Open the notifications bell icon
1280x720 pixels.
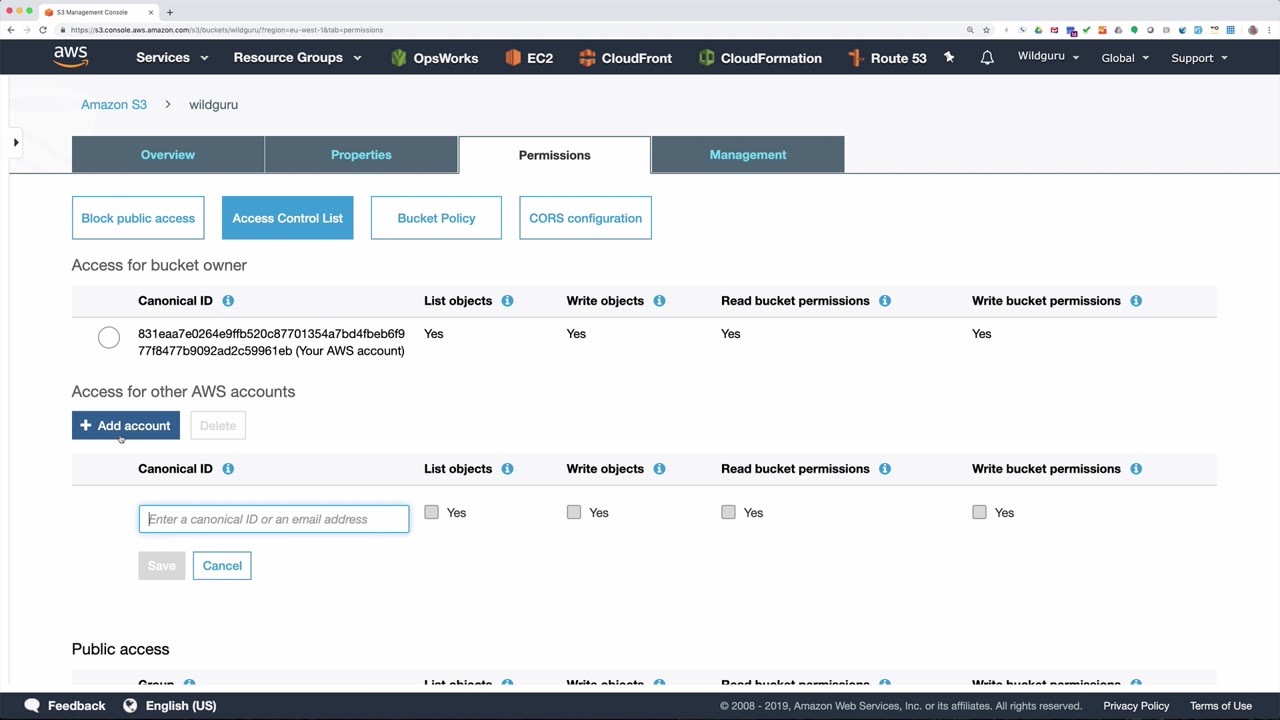coord(987,58)
